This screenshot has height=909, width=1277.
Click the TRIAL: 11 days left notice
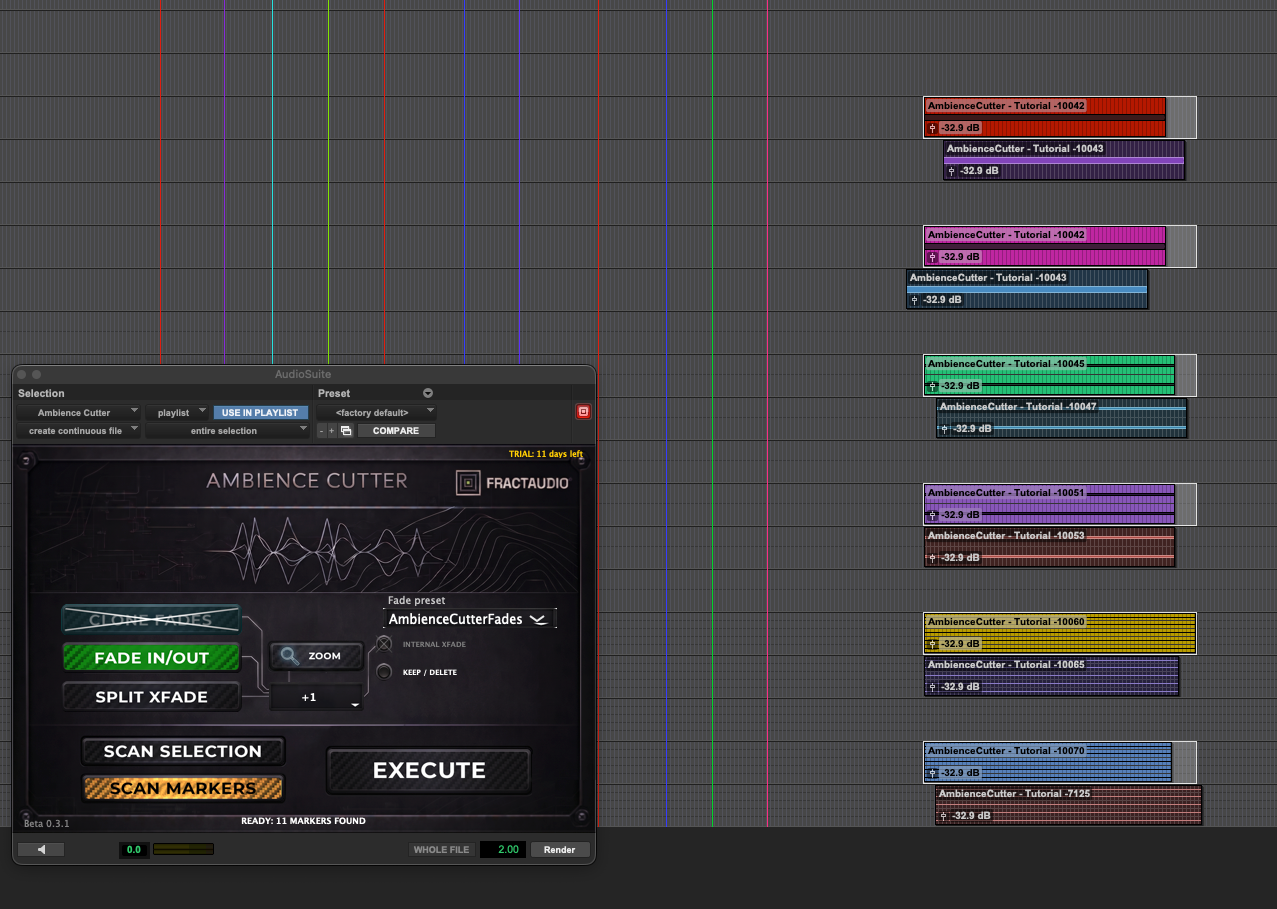tap(546, 454)
